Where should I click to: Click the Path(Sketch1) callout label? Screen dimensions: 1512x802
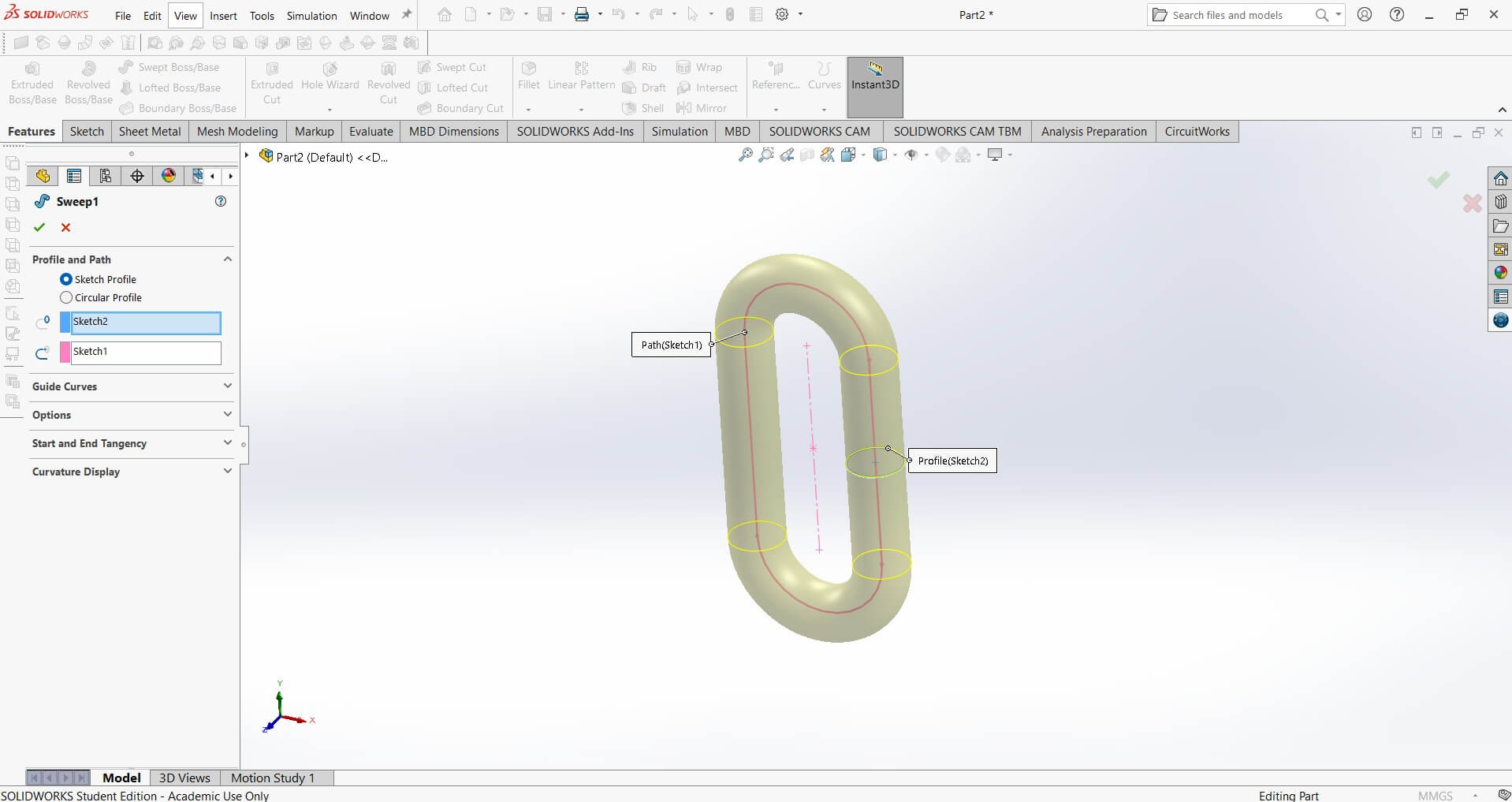tap(671, 345)
